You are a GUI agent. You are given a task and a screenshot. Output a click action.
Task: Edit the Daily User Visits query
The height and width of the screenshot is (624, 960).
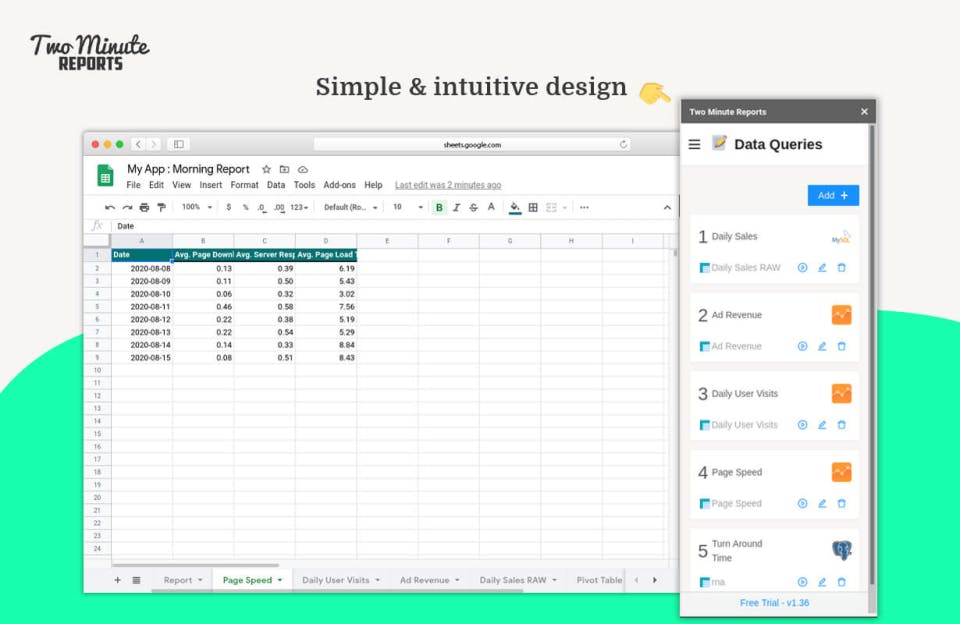(x=822, y=424)
